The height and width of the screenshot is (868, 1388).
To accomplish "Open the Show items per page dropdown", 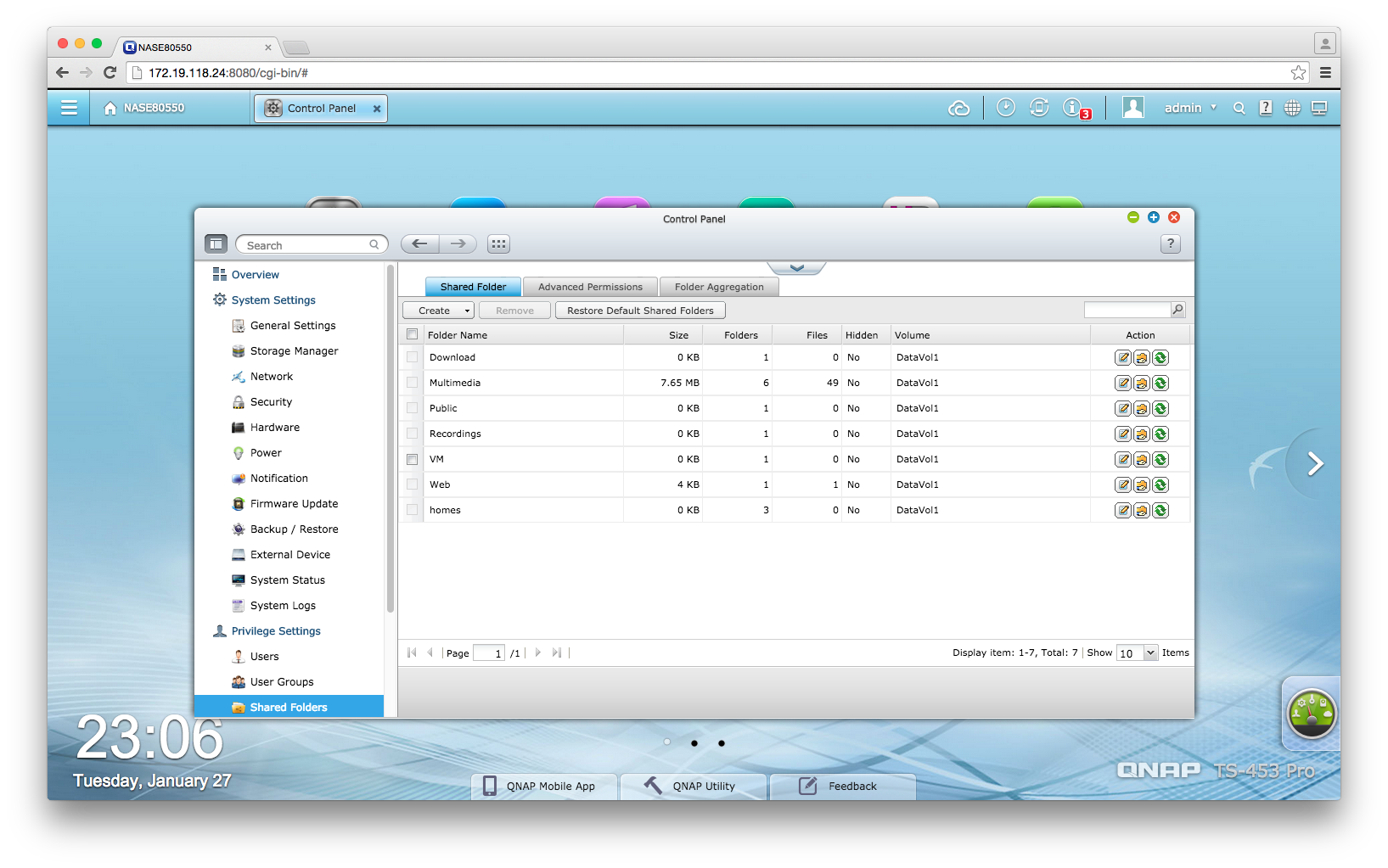I will click(1138, 652).
